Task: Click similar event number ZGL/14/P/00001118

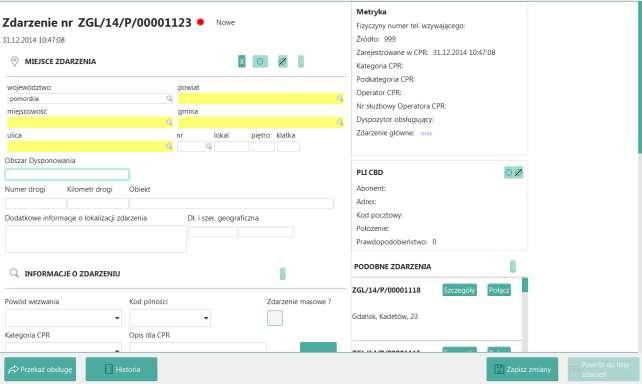Action: click(386, 290)
